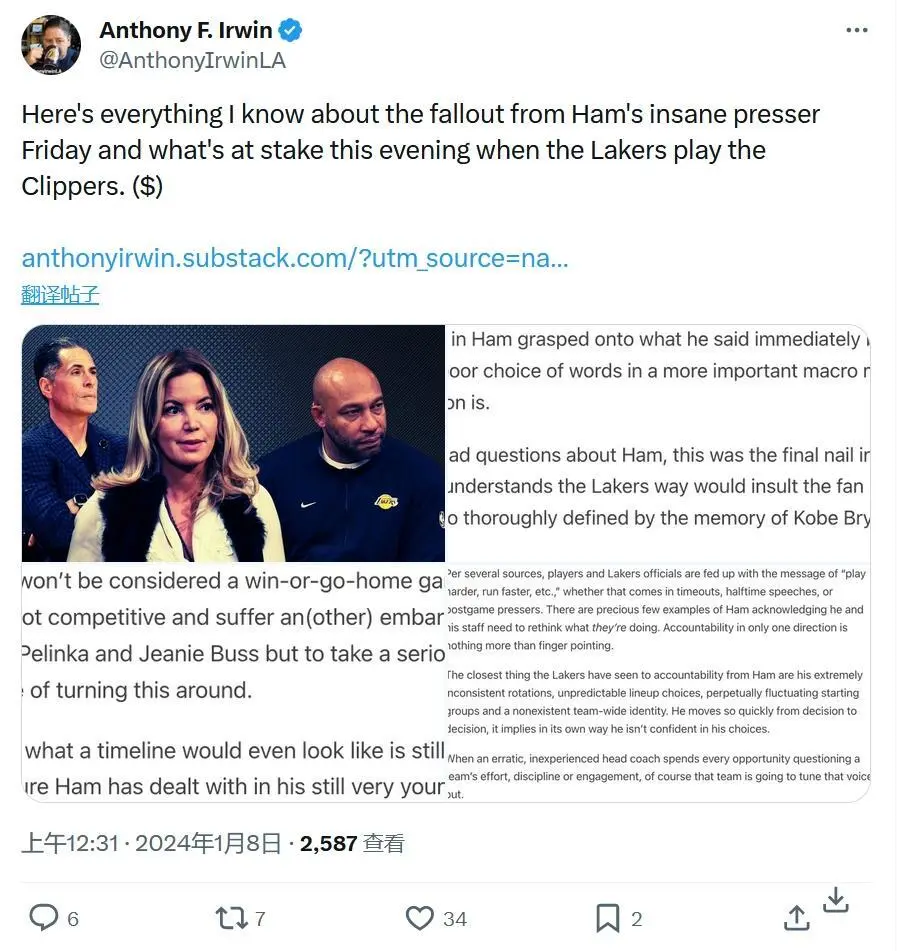Click the 2,587 查看 view count
900x951 pixels.
[x=352, y=843]
